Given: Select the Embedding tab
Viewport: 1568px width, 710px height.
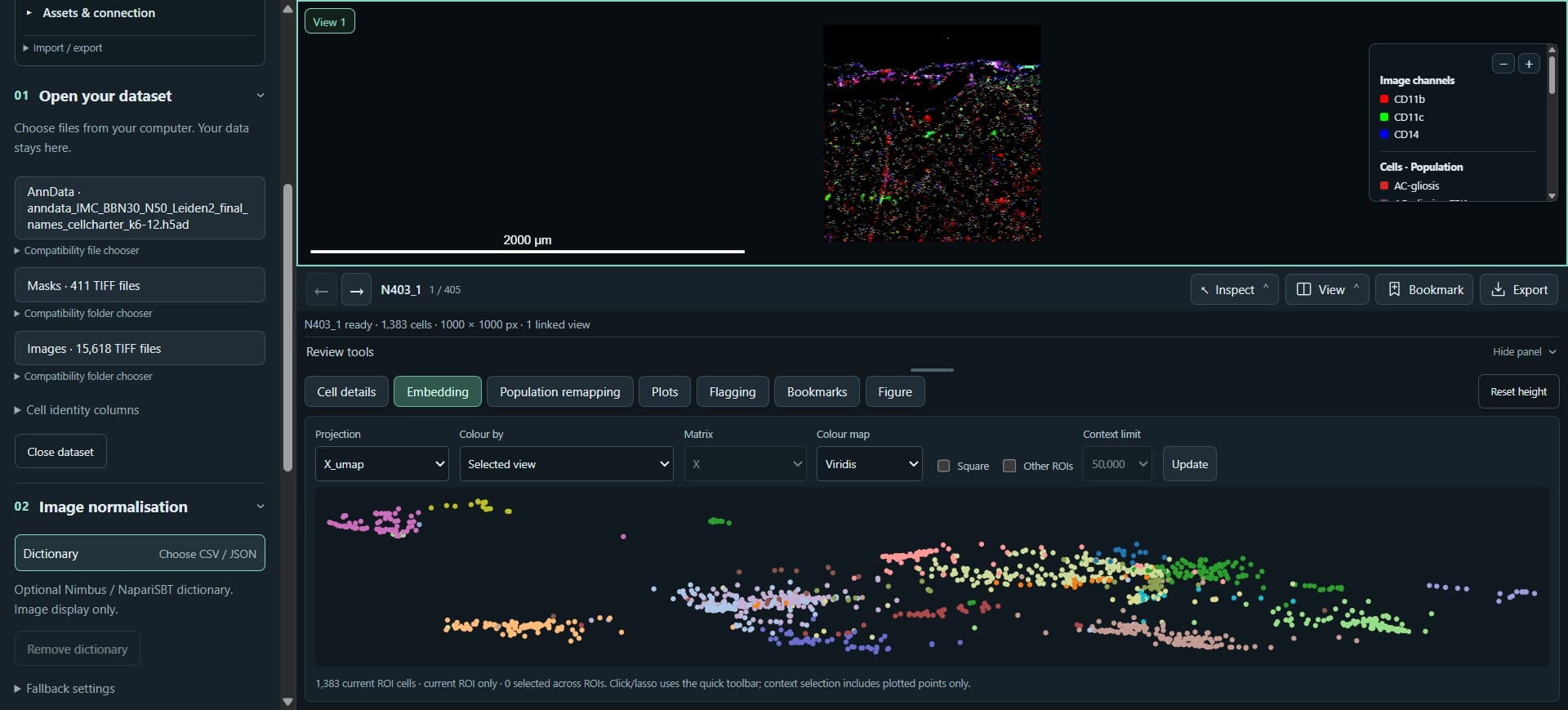Looking at the screenshot, I should click(438, 392).
